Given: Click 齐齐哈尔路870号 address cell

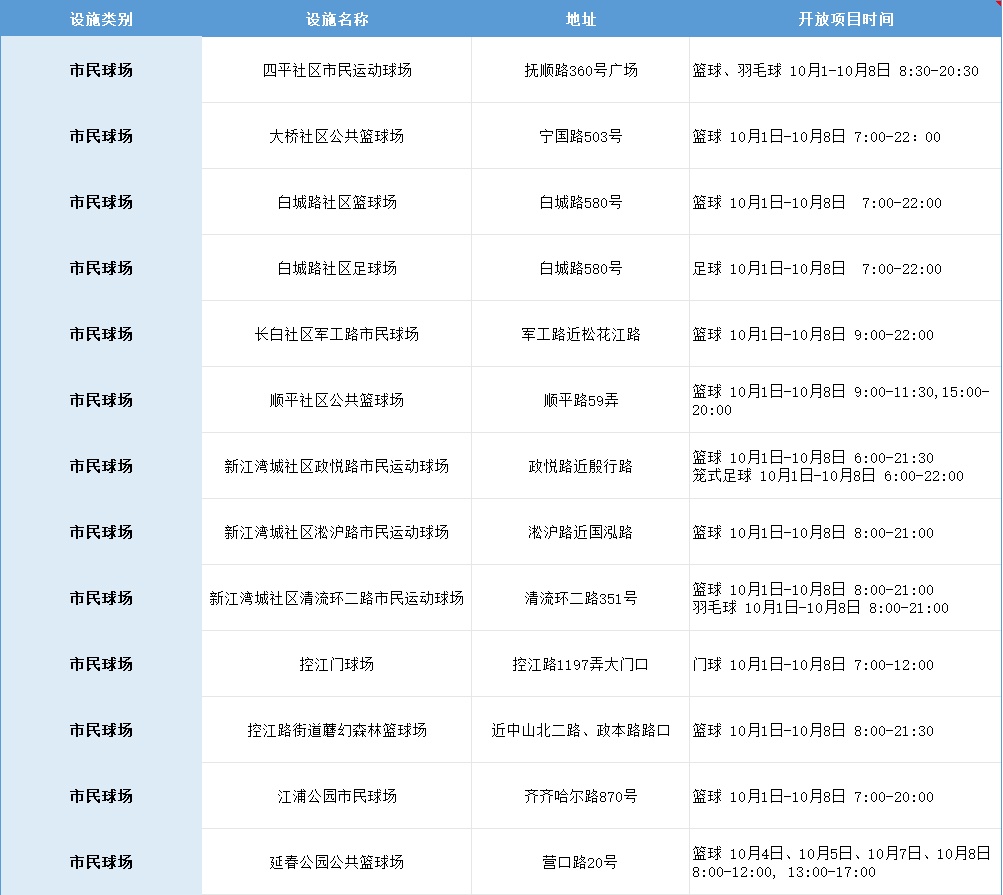Looking at the screenshot, I should point(580,796).
